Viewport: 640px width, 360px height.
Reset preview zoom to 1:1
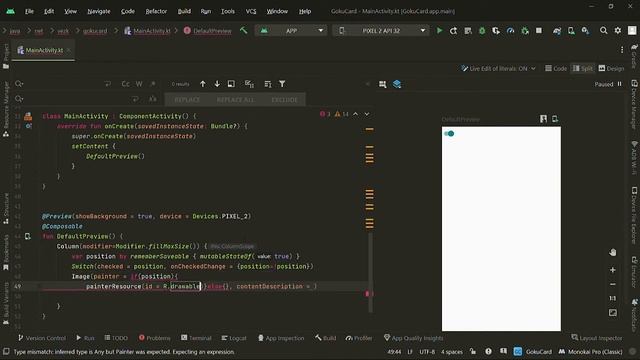pos(612,298)
